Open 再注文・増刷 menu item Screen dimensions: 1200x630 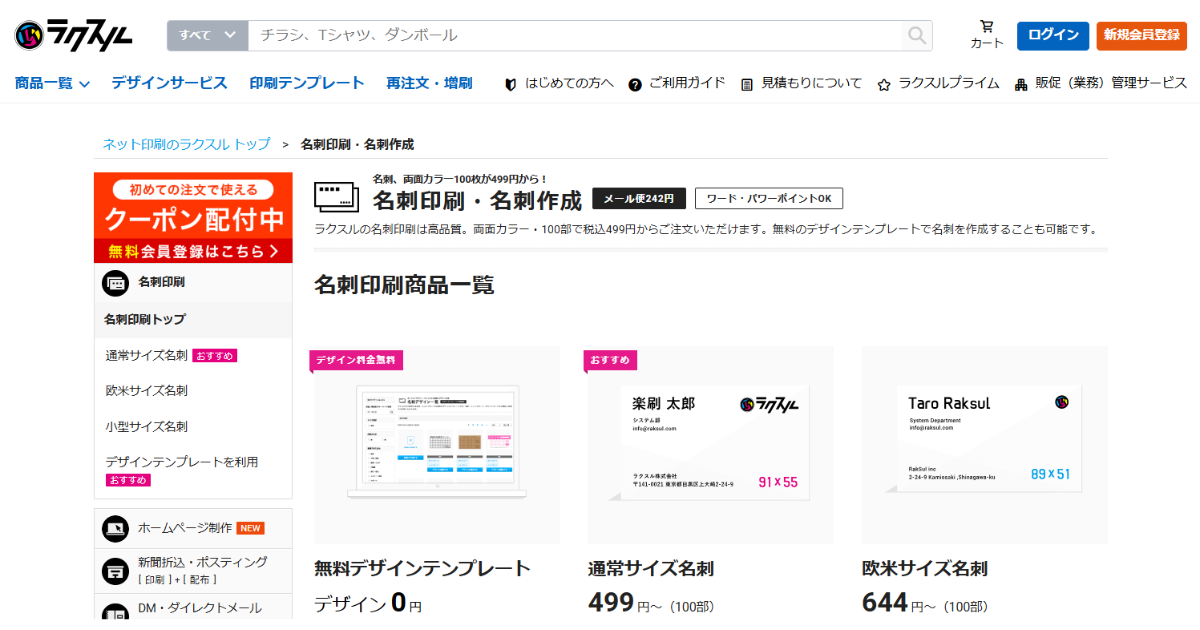[x=429, y=83]
